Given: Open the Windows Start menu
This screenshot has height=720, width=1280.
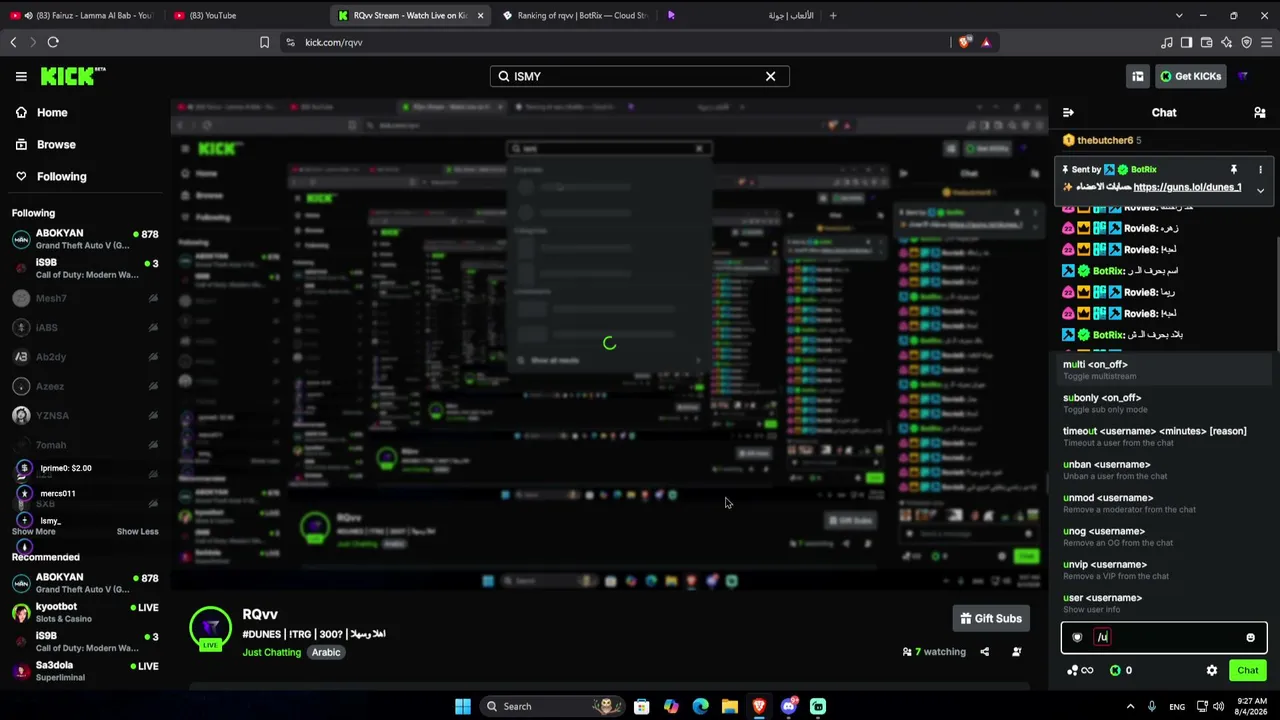Looking at the screenshot, I should pos(462,706).
